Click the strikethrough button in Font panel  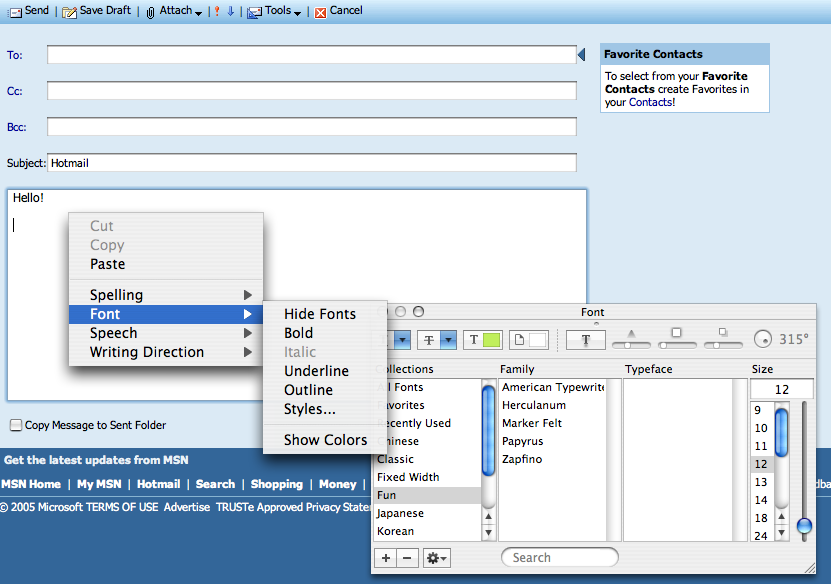click(429, 340)
